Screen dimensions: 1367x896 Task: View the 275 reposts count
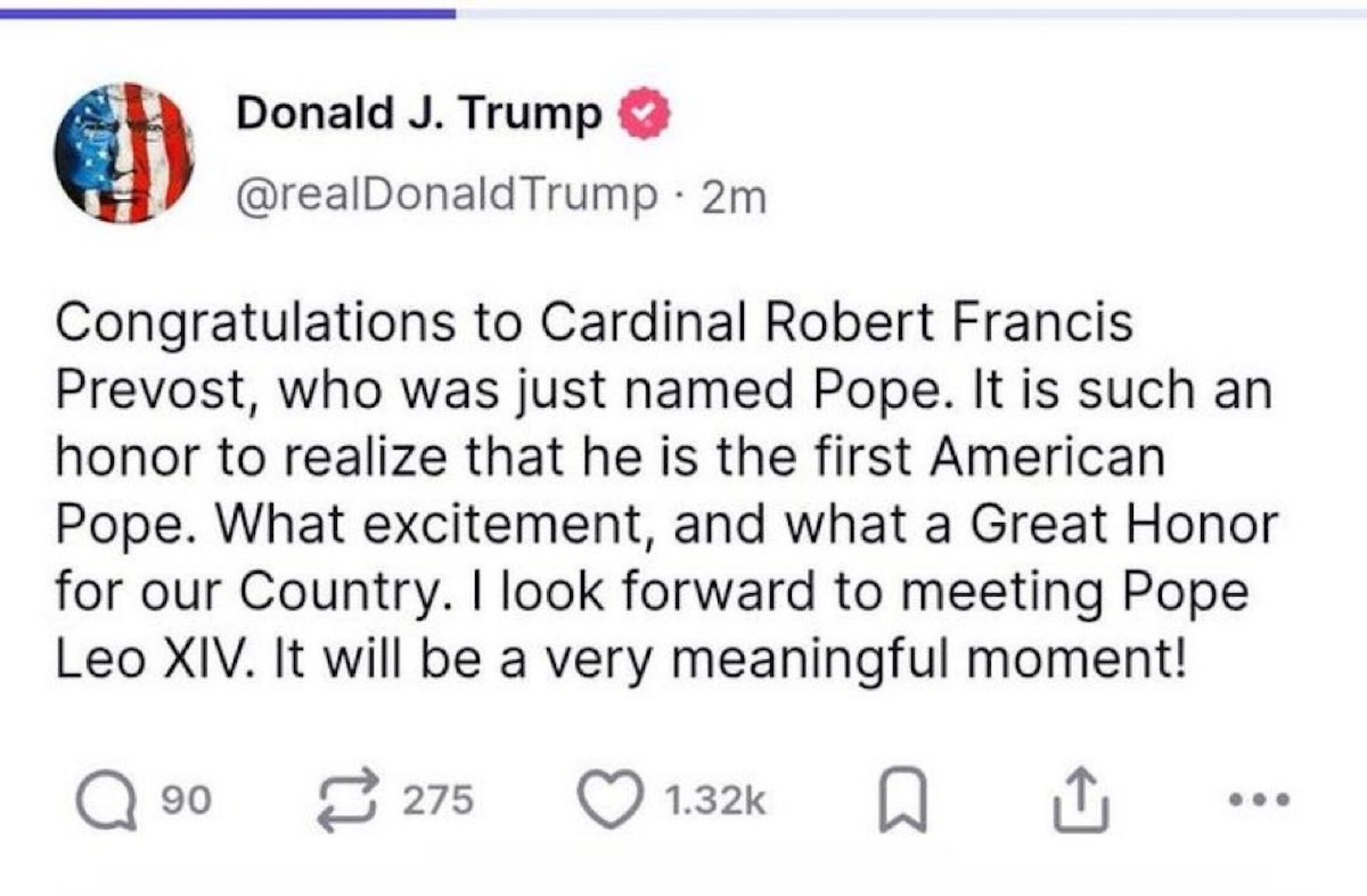tap(438, 800)
